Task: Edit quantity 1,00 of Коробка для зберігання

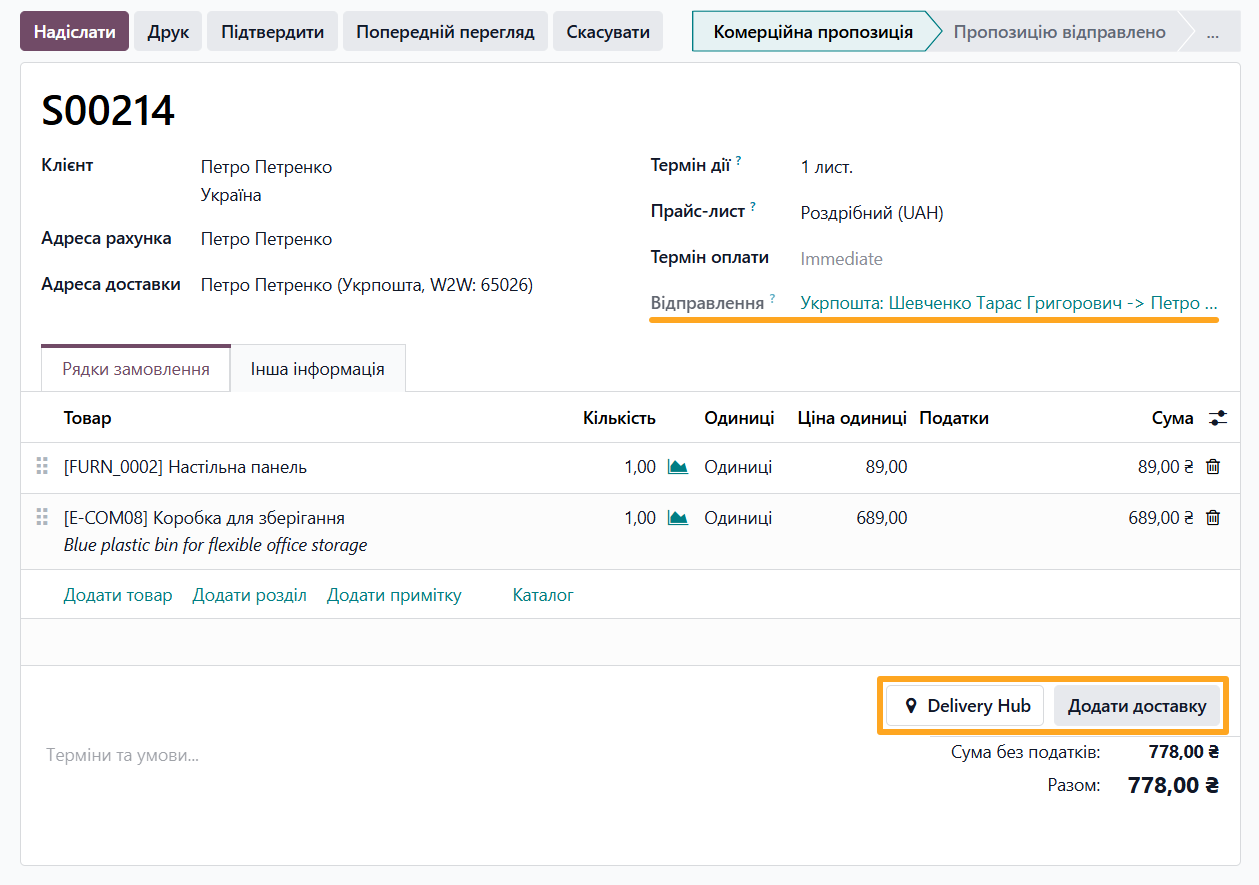Action: coord(640,518)
